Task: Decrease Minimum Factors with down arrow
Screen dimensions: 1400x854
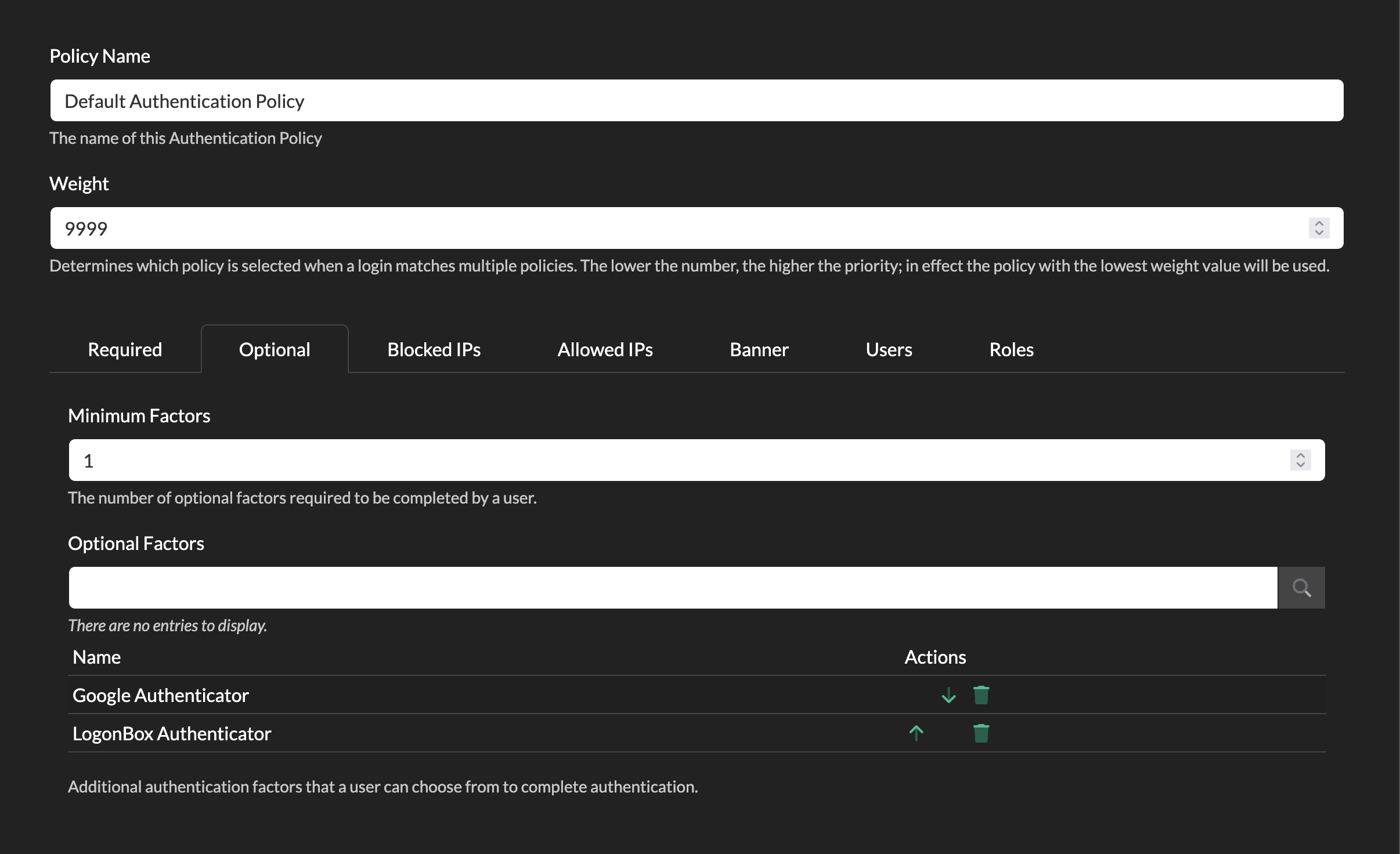Action: point(1300,465)
